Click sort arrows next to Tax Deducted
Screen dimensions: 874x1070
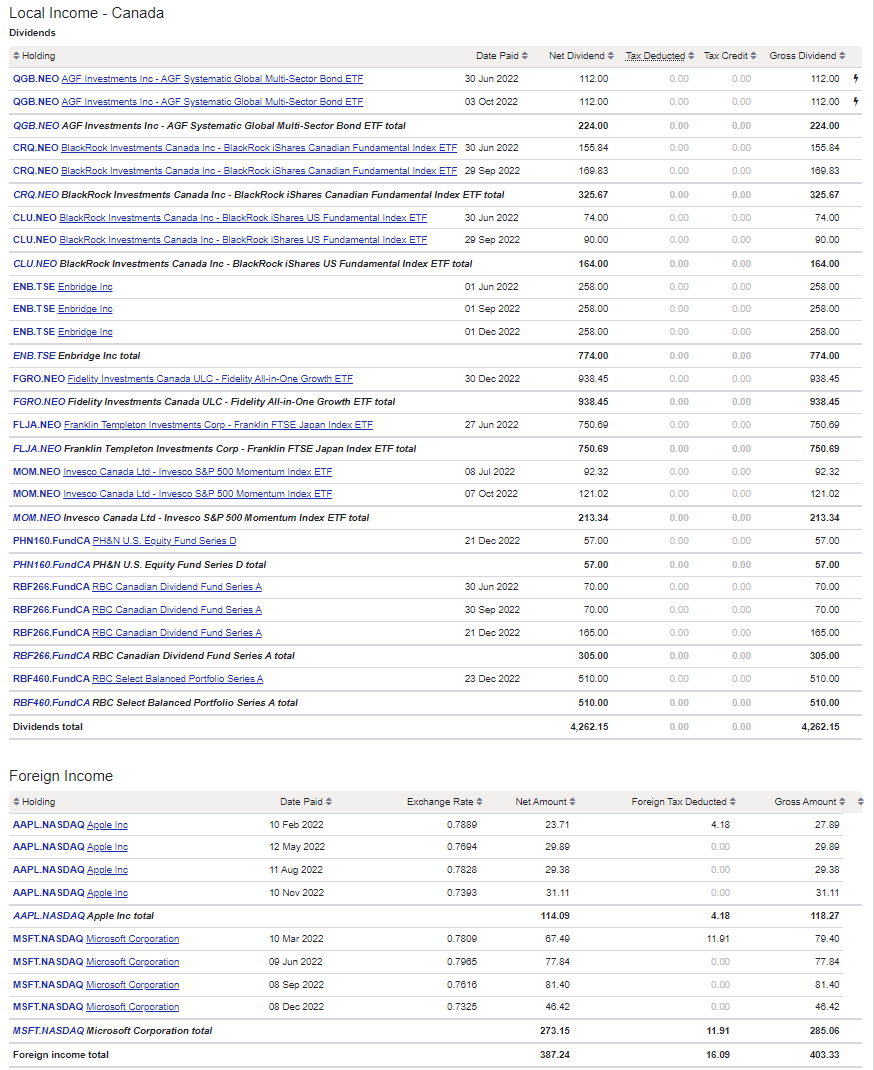coord(691,56)
